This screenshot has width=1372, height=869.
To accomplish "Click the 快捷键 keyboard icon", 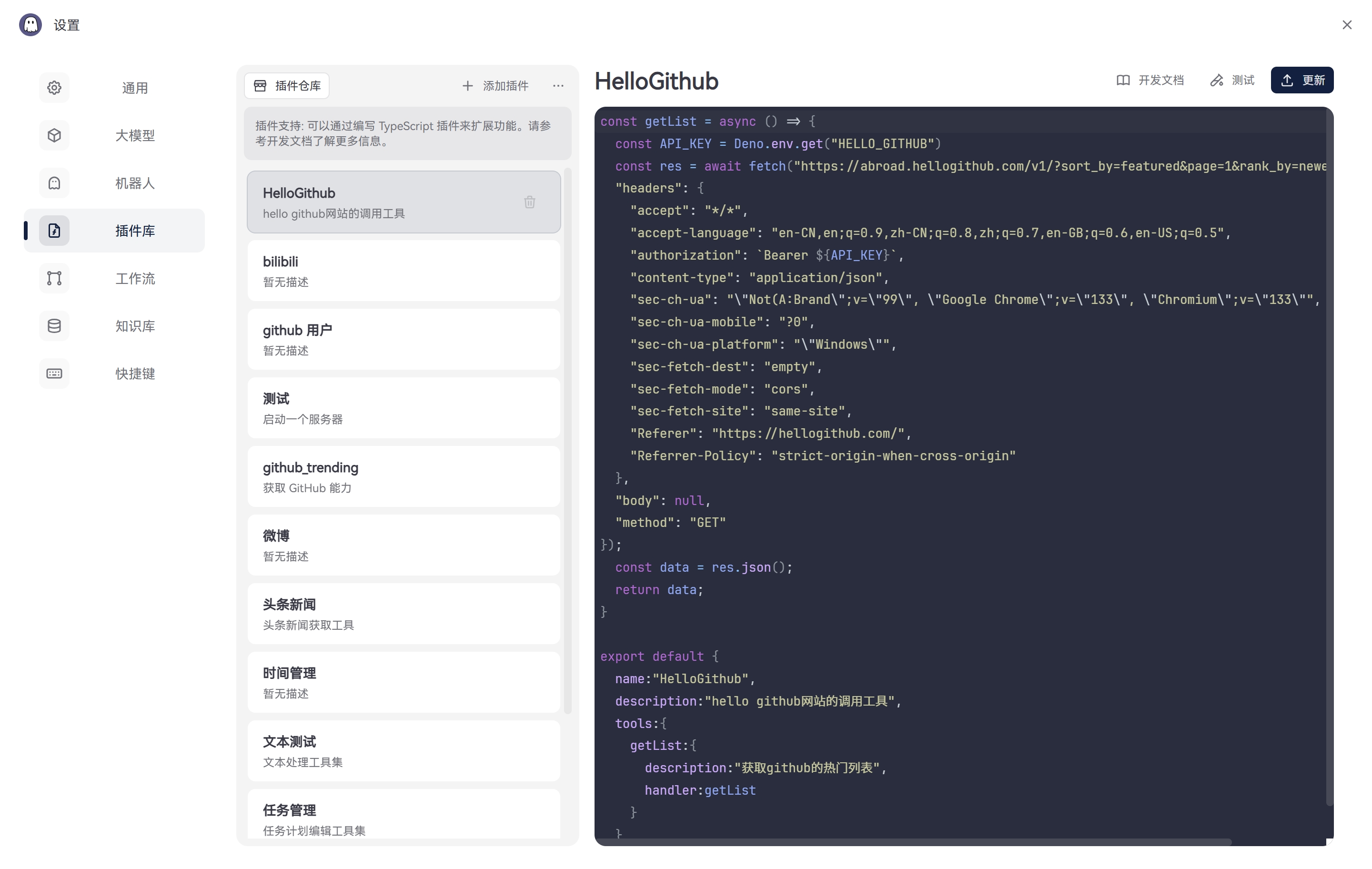I will coord(54,373).
